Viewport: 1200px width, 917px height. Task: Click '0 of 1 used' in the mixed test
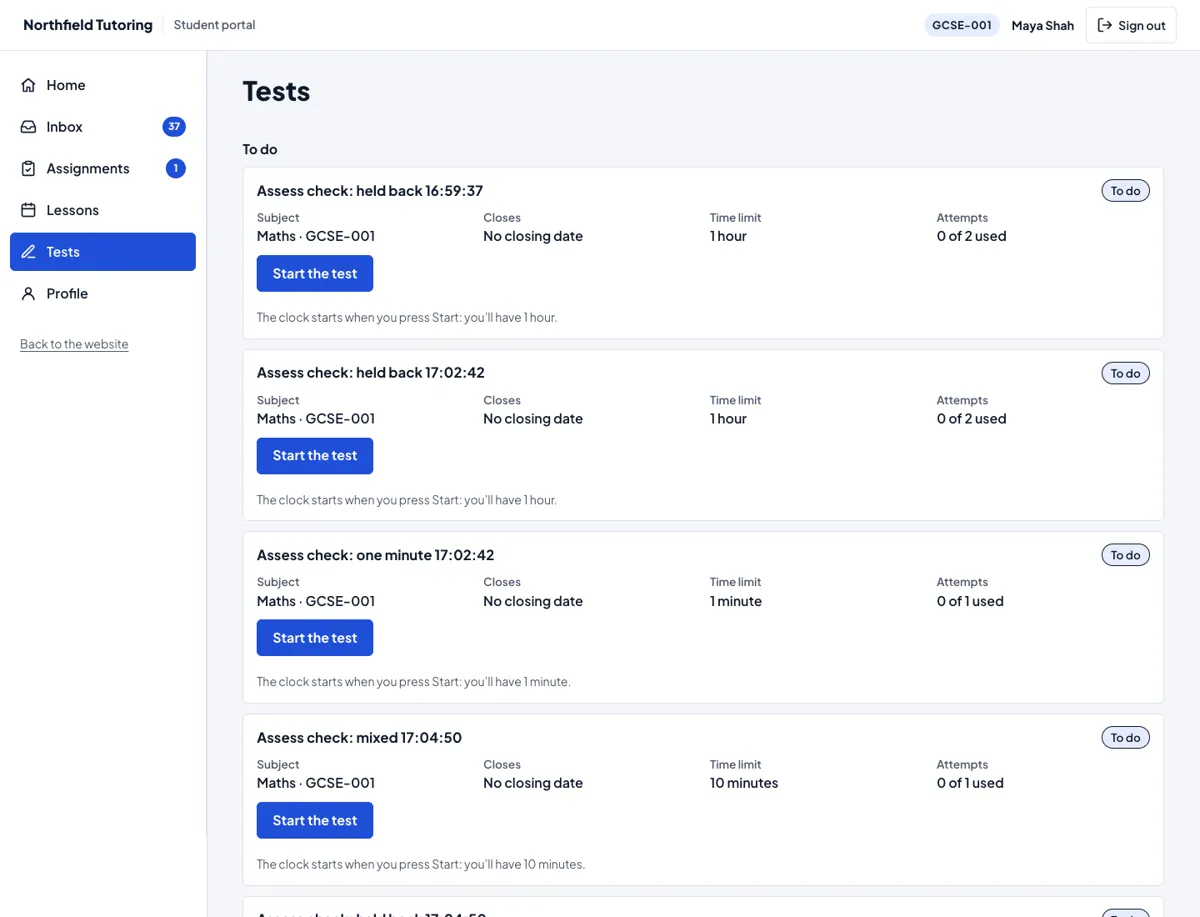click(x=970, y=783)
